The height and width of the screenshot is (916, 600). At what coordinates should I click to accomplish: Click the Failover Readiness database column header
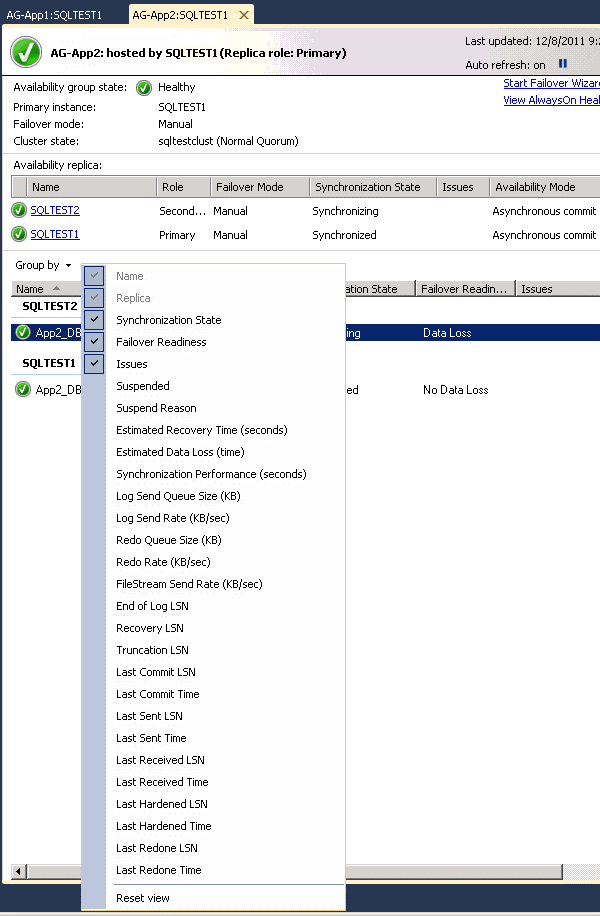465,289
